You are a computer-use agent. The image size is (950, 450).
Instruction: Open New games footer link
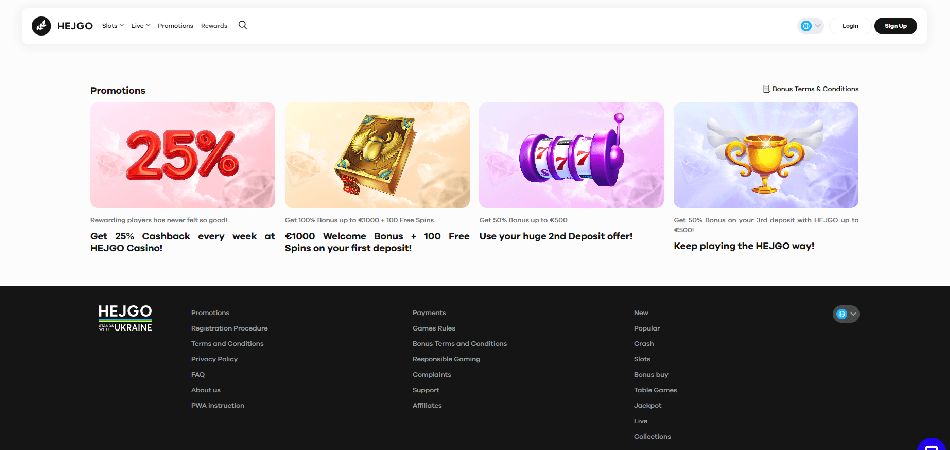tap(641, 313)
